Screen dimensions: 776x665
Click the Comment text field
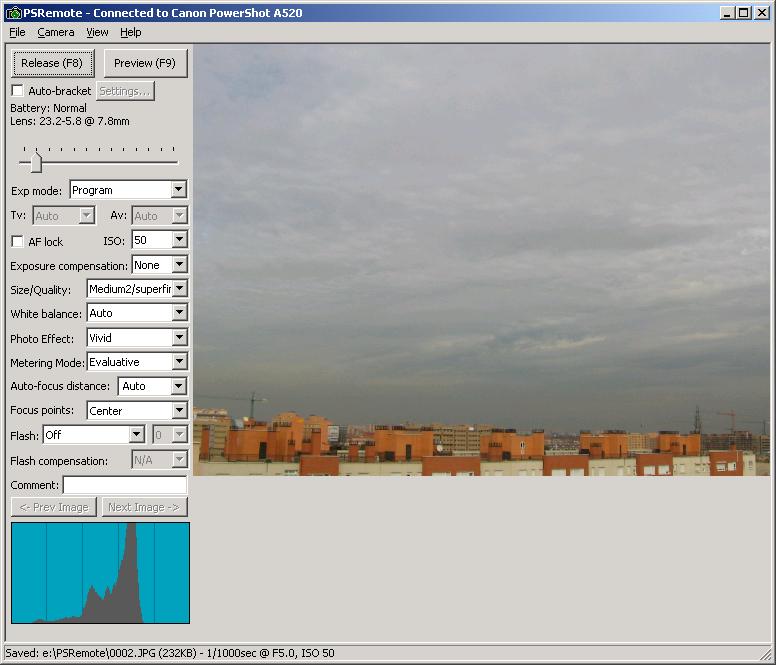(125, 485)
